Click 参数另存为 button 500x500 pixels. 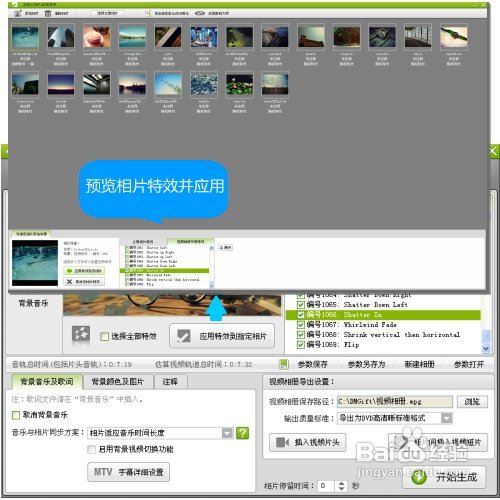point(366,364)
